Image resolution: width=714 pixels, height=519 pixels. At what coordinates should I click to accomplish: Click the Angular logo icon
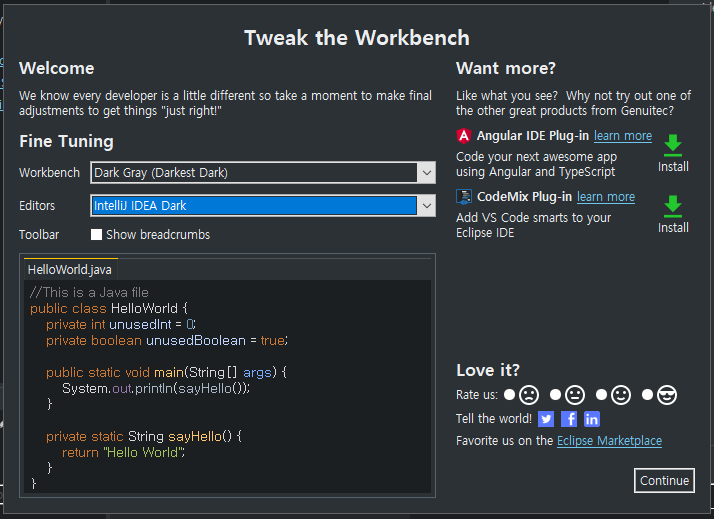[x=464, y=136]
